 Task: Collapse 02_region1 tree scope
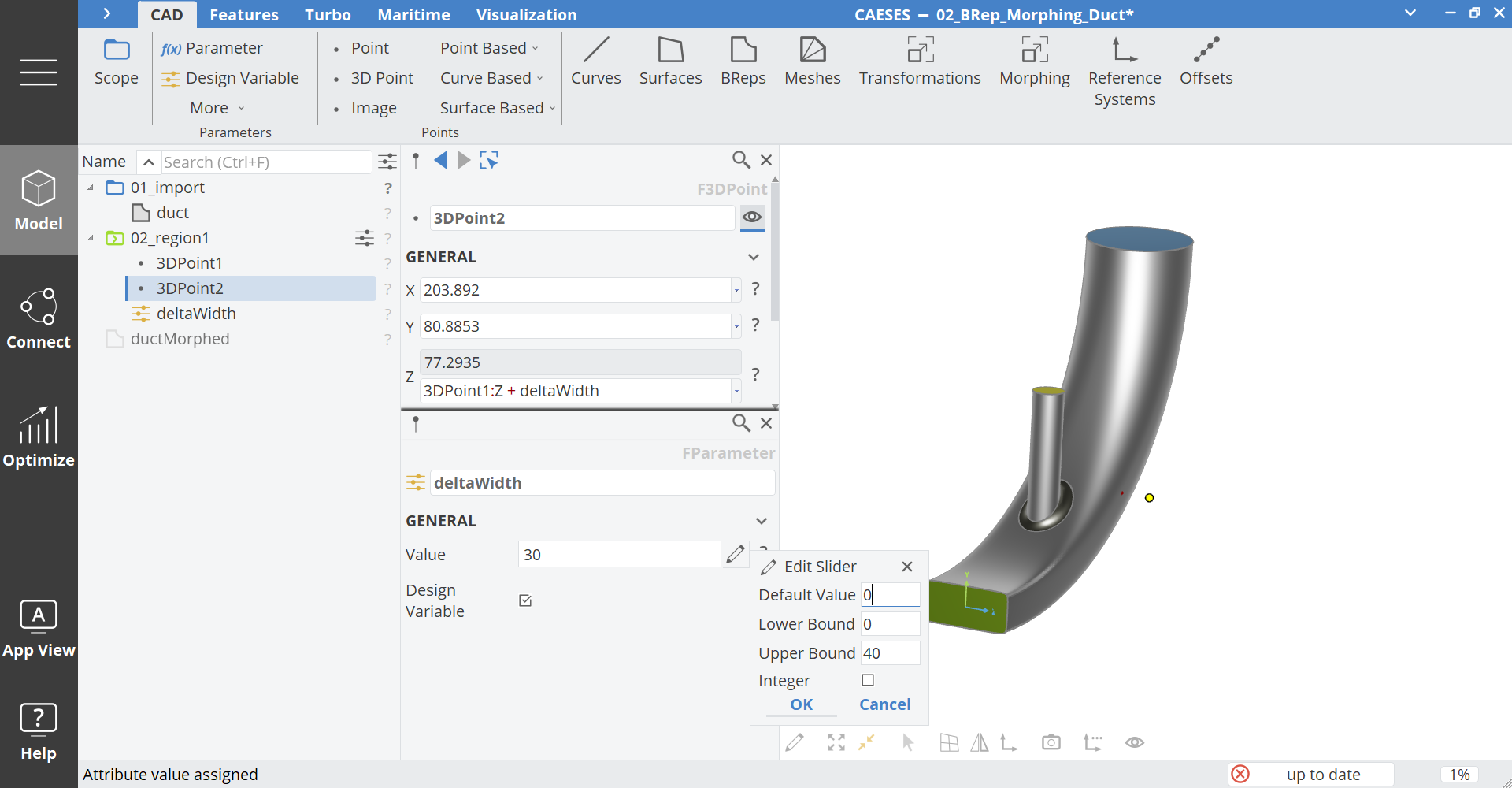(x=91, y=238)
